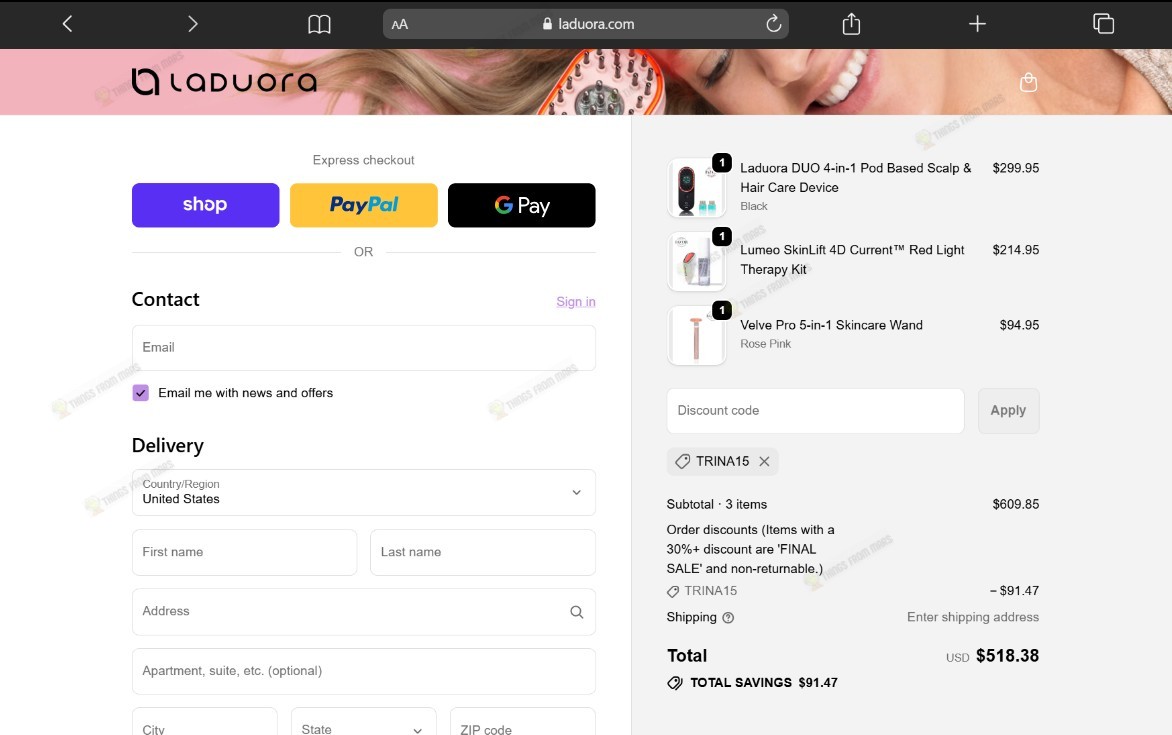Focus the Email input field
The height and width of the screenshot is (735, 1172).
363,348
